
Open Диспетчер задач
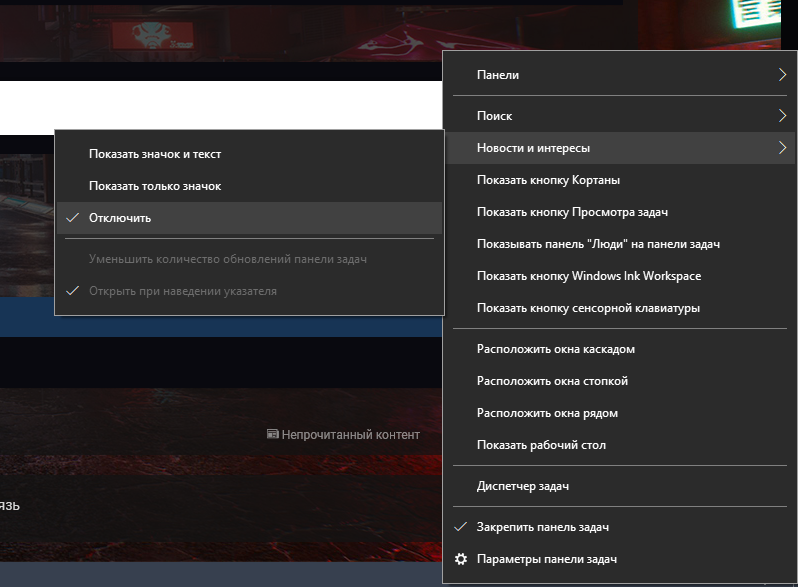click(x=522, y=486)
